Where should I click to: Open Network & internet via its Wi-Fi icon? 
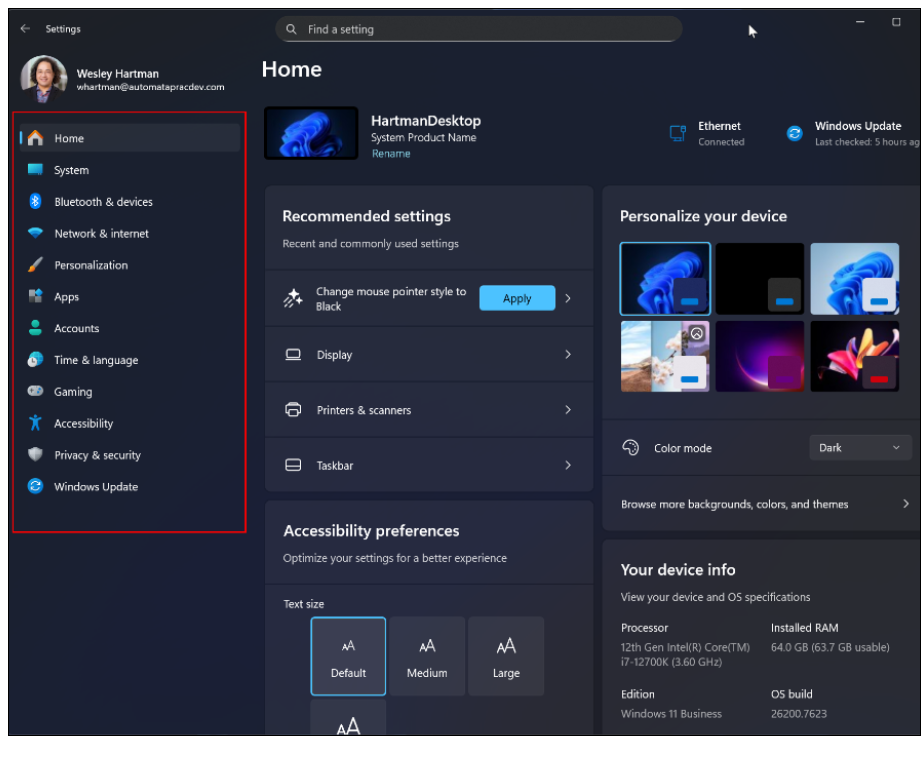point(35,233)
